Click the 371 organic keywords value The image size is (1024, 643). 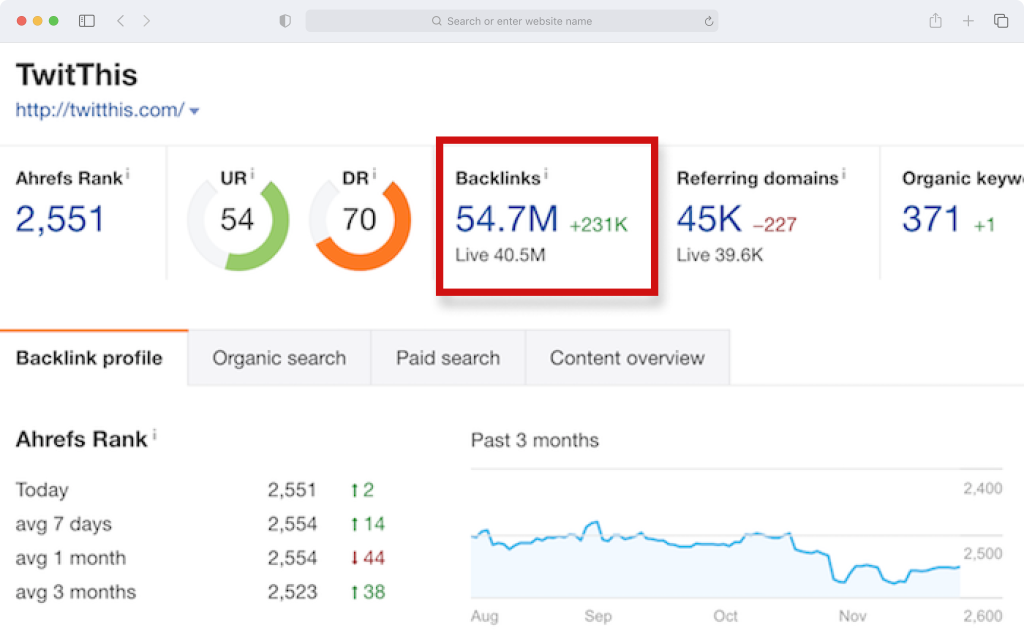[x=931, y=219]
